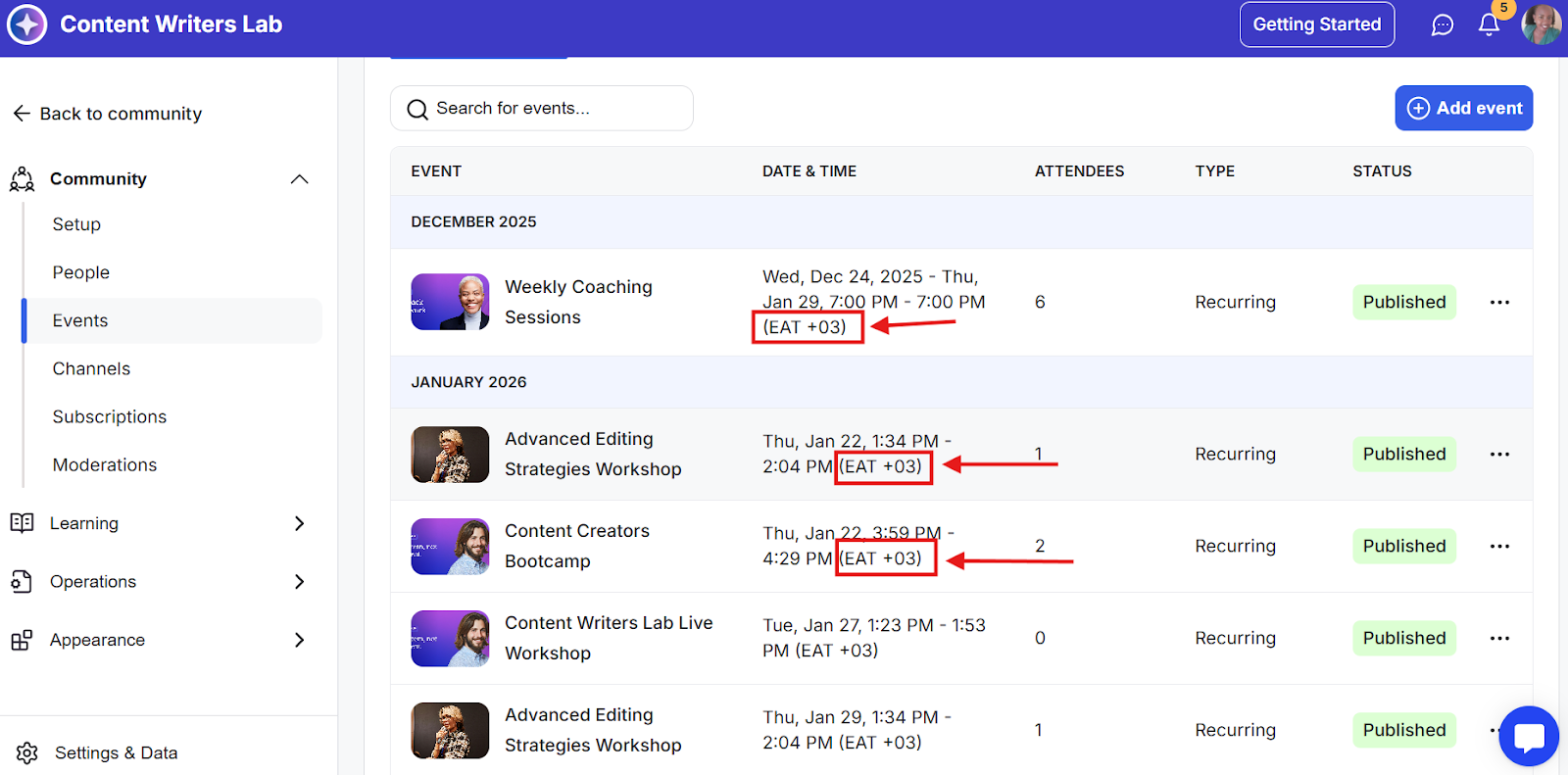Click the Published status of Weekly Coaching Sessions

point(1404,302)
